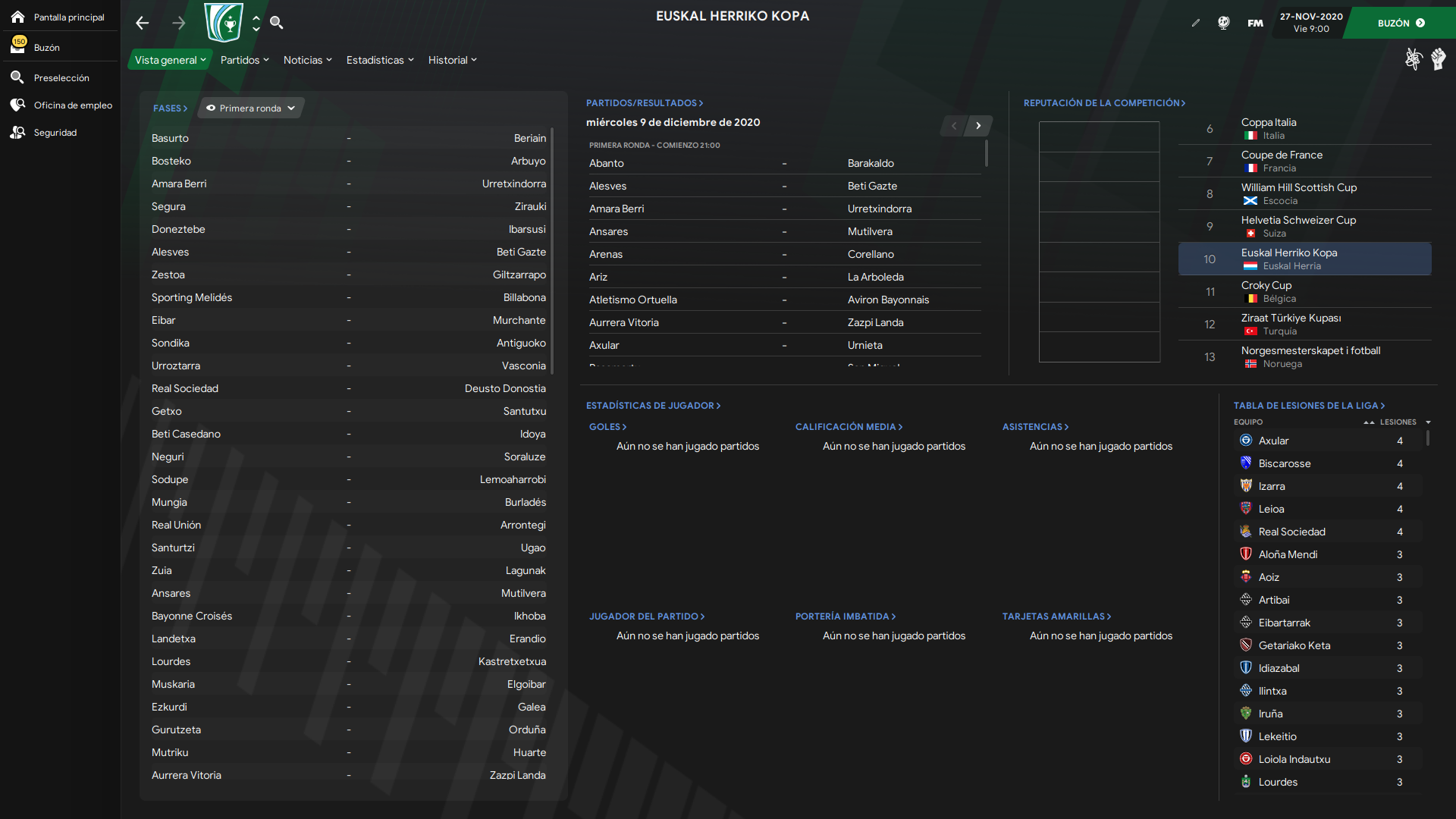The width and height of the screenshot is (1456, 819).
Task: Open the GOLES stats link
Action: 608,427
